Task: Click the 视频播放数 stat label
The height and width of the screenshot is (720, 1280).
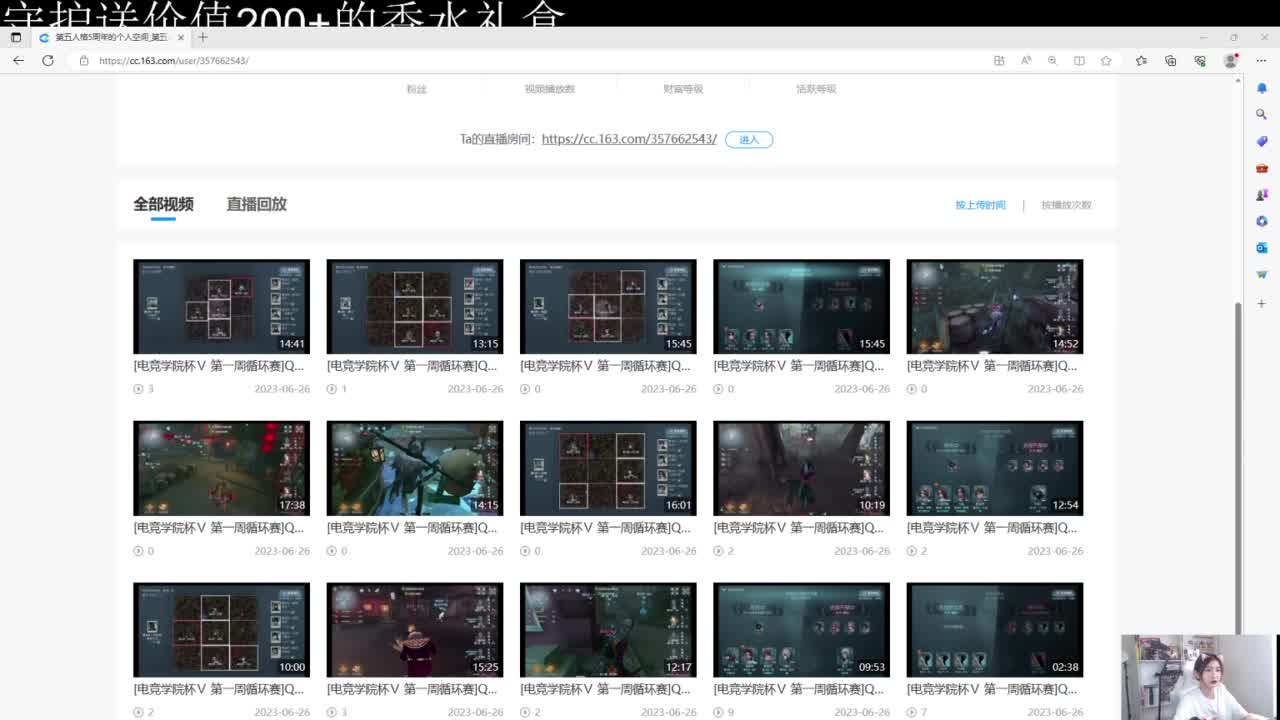Action: click(x=549, y=89)
